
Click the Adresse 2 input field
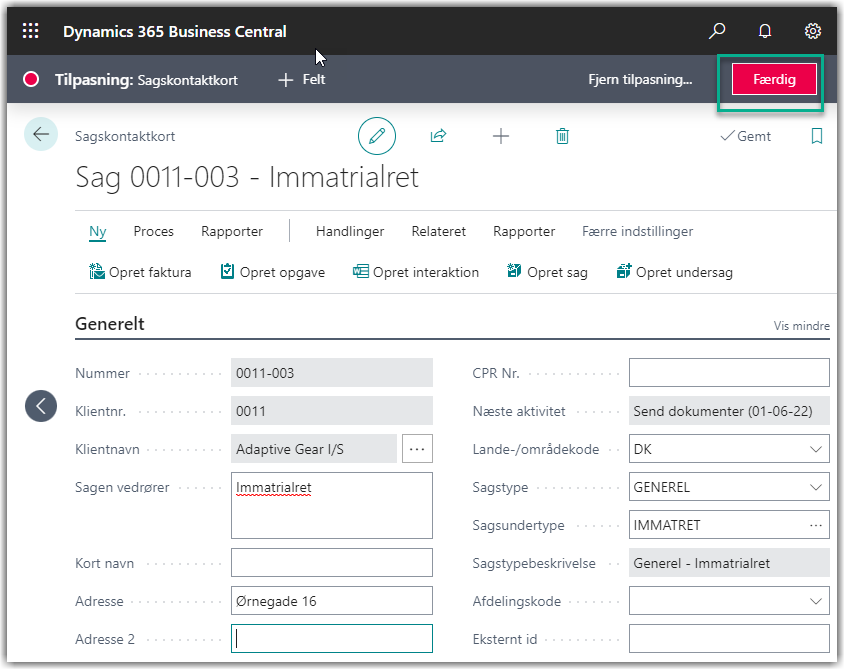(331, 639)
